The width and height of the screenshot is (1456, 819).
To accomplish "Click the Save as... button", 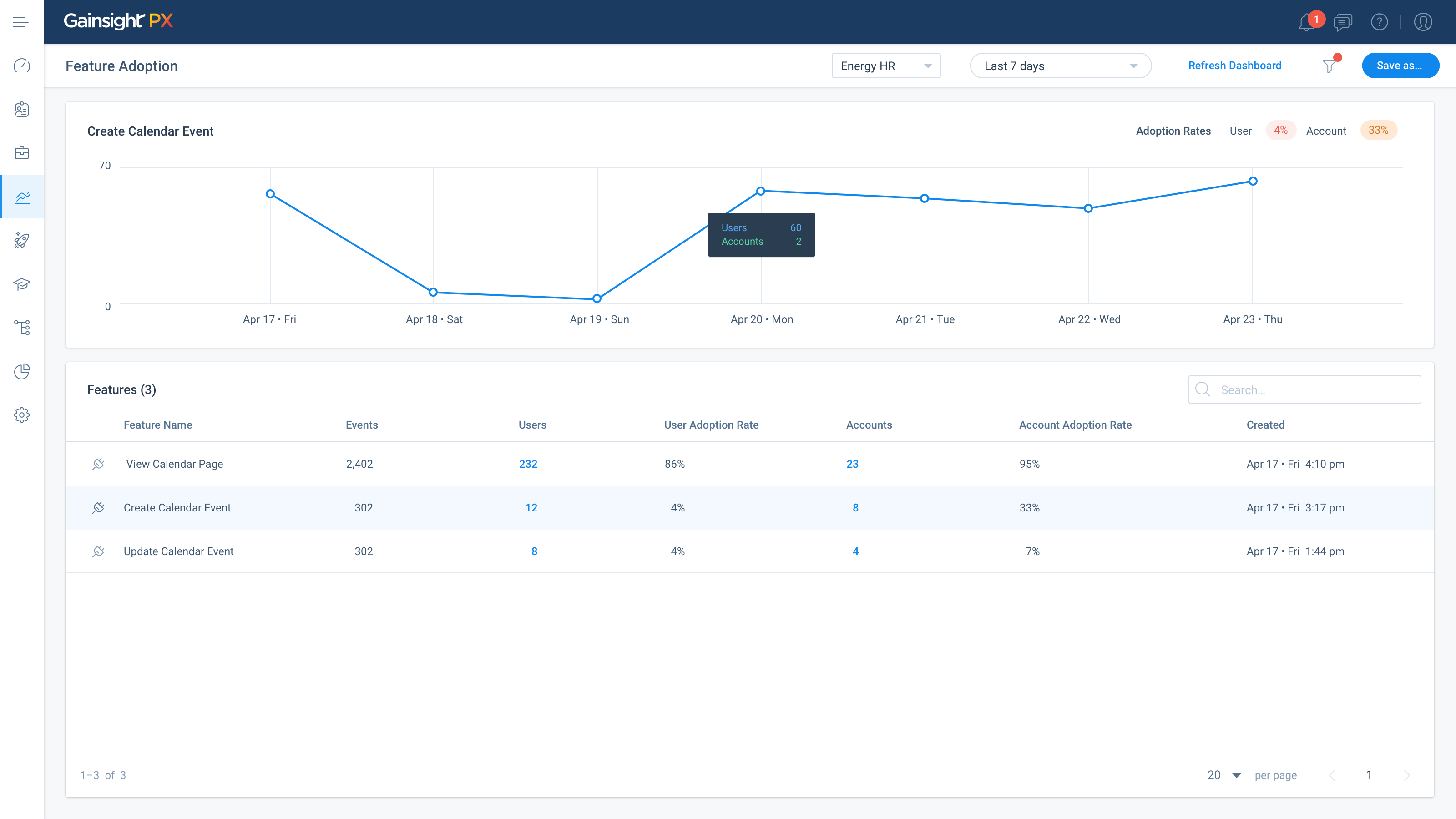I will click(x=1400, y=66).
